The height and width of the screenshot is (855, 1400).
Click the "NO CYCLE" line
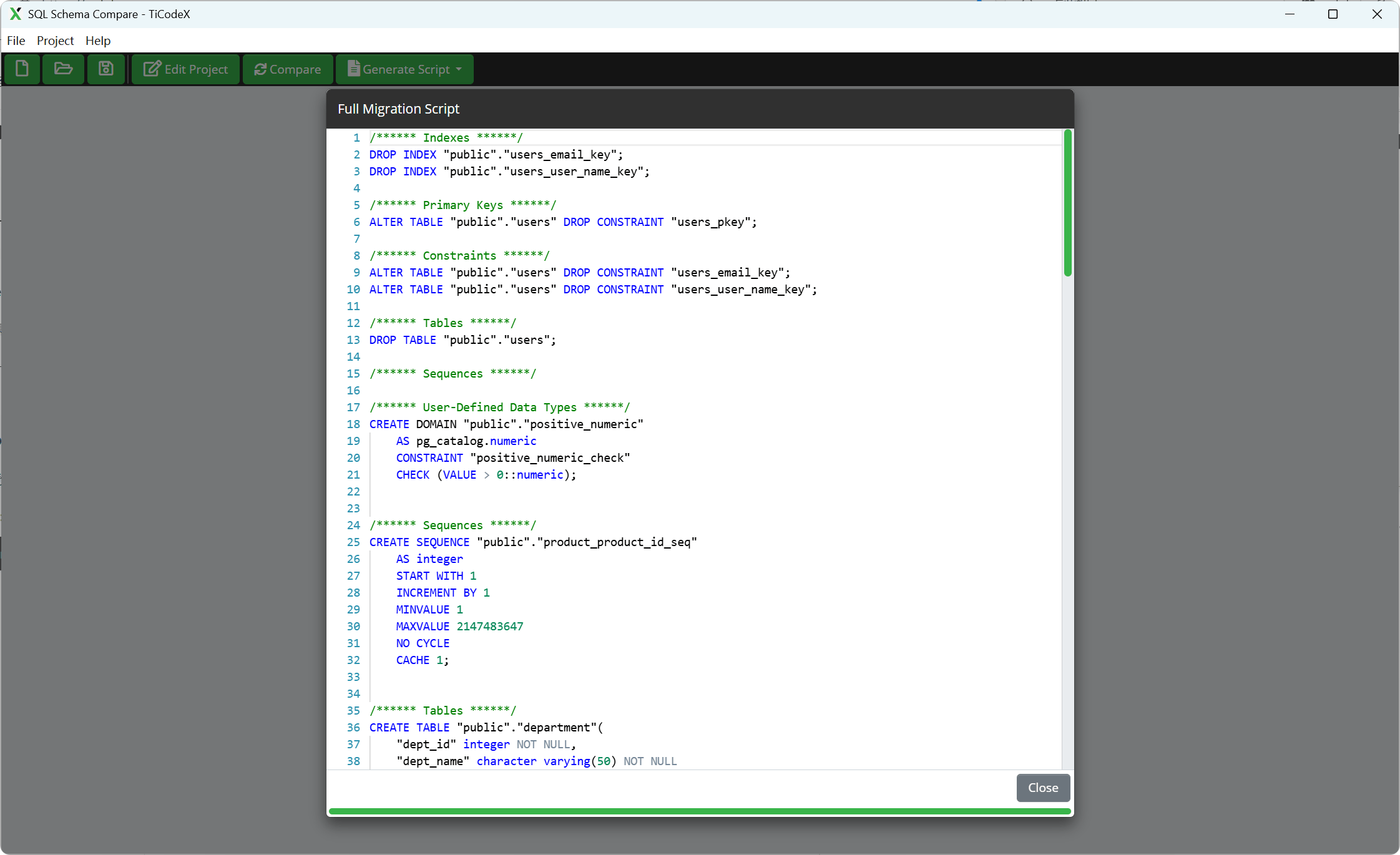[423, 643]
